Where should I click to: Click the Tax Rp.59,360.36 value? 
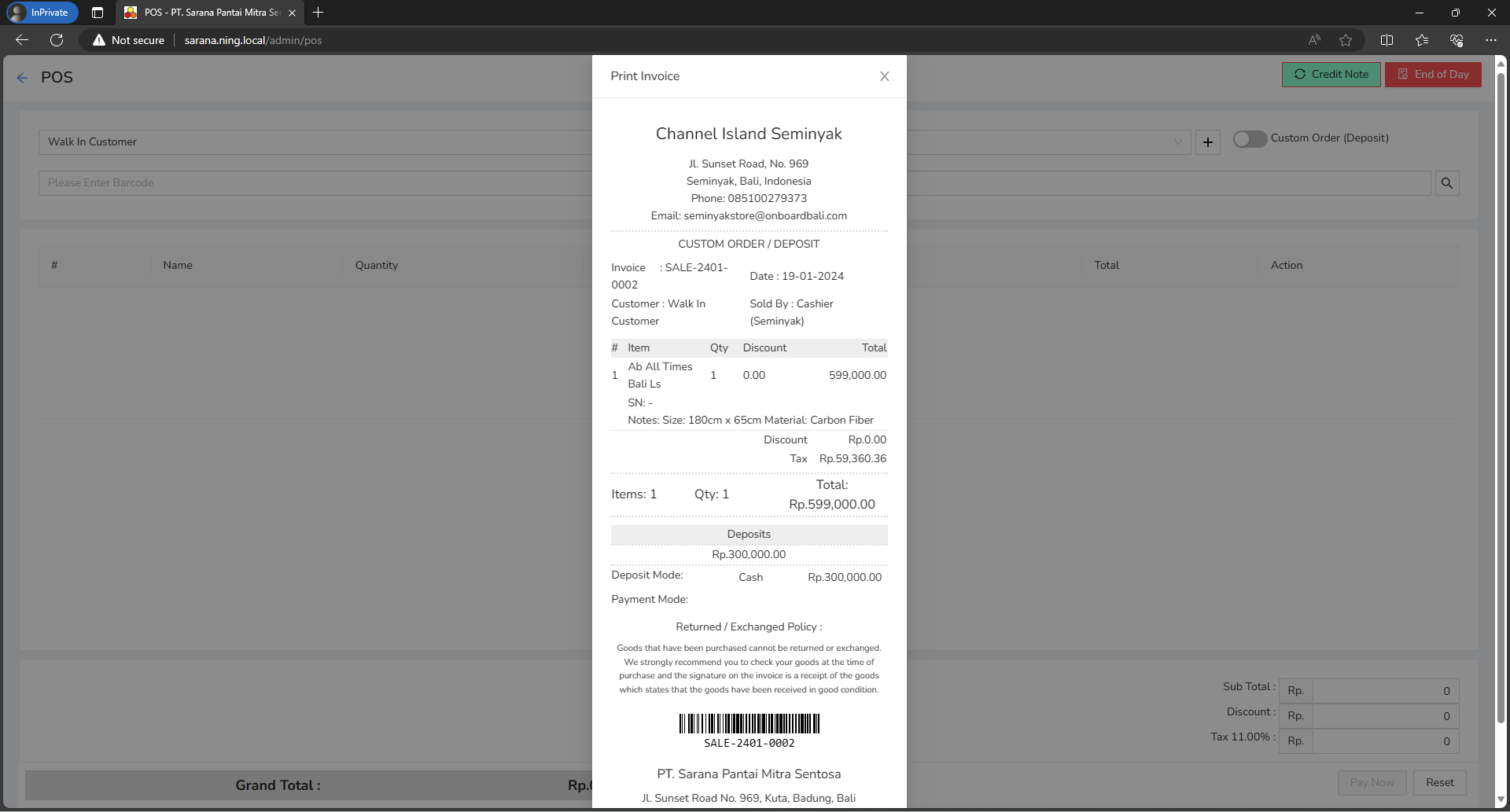tap(853, 459)
